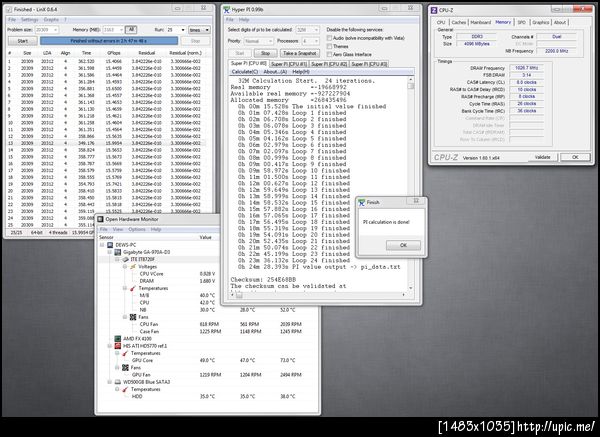Click the icon in the Finish dialog title
The width and height of the screenshot is (600, 437).
(362, 202)
